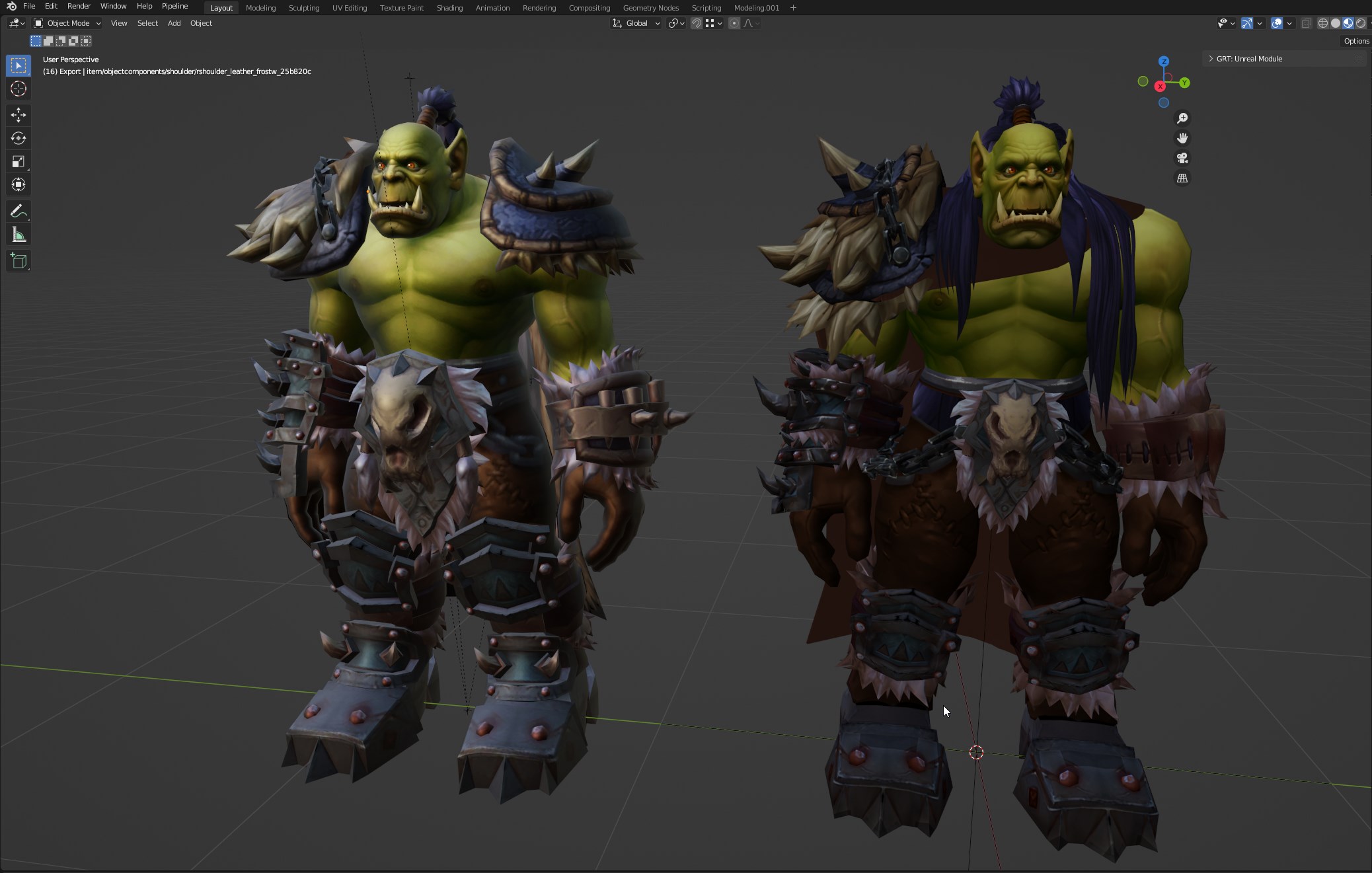The image size is (1372, 873).
Task: Select the Cursor tool
Action: coord(19,89)
